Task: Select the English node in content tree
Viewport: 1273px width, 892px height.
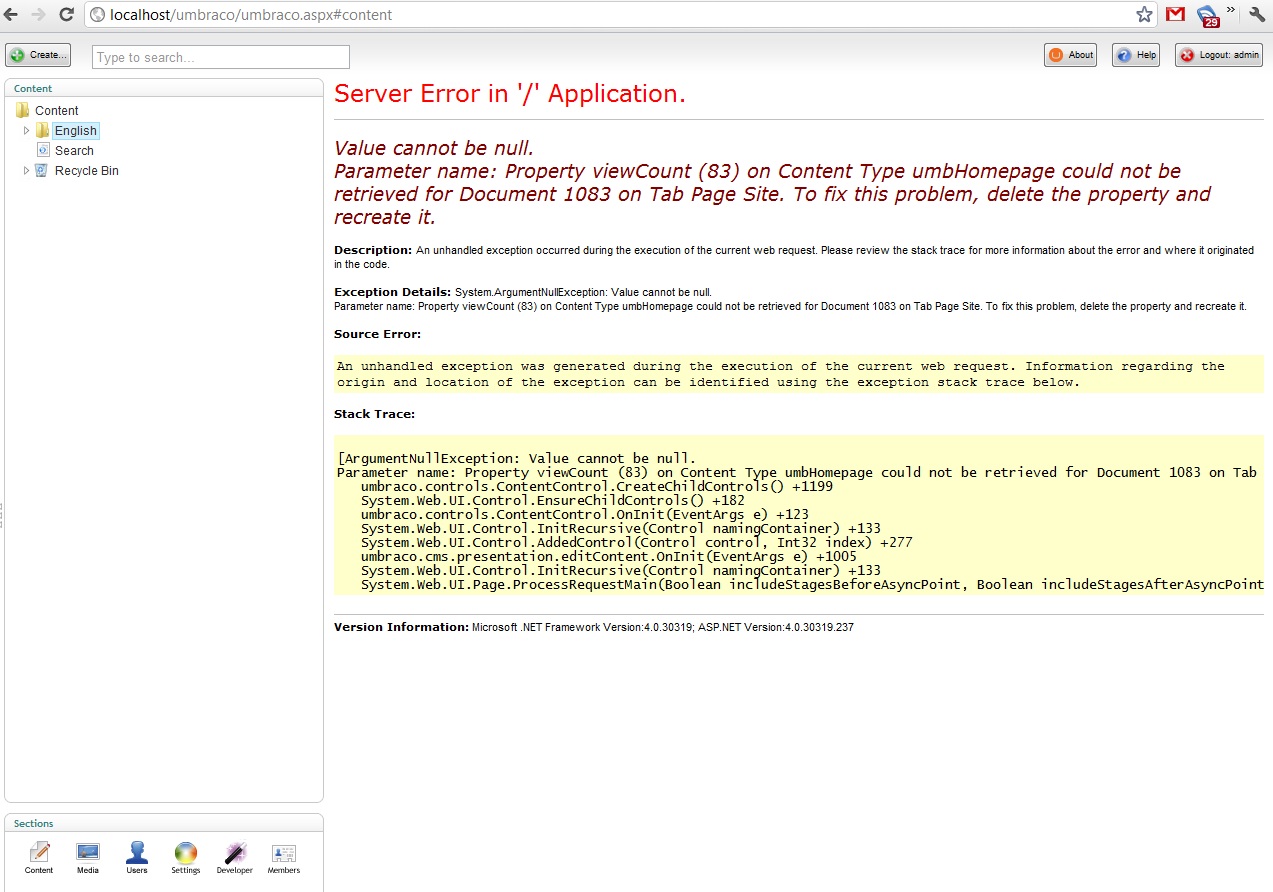Action: pos(76,131)
